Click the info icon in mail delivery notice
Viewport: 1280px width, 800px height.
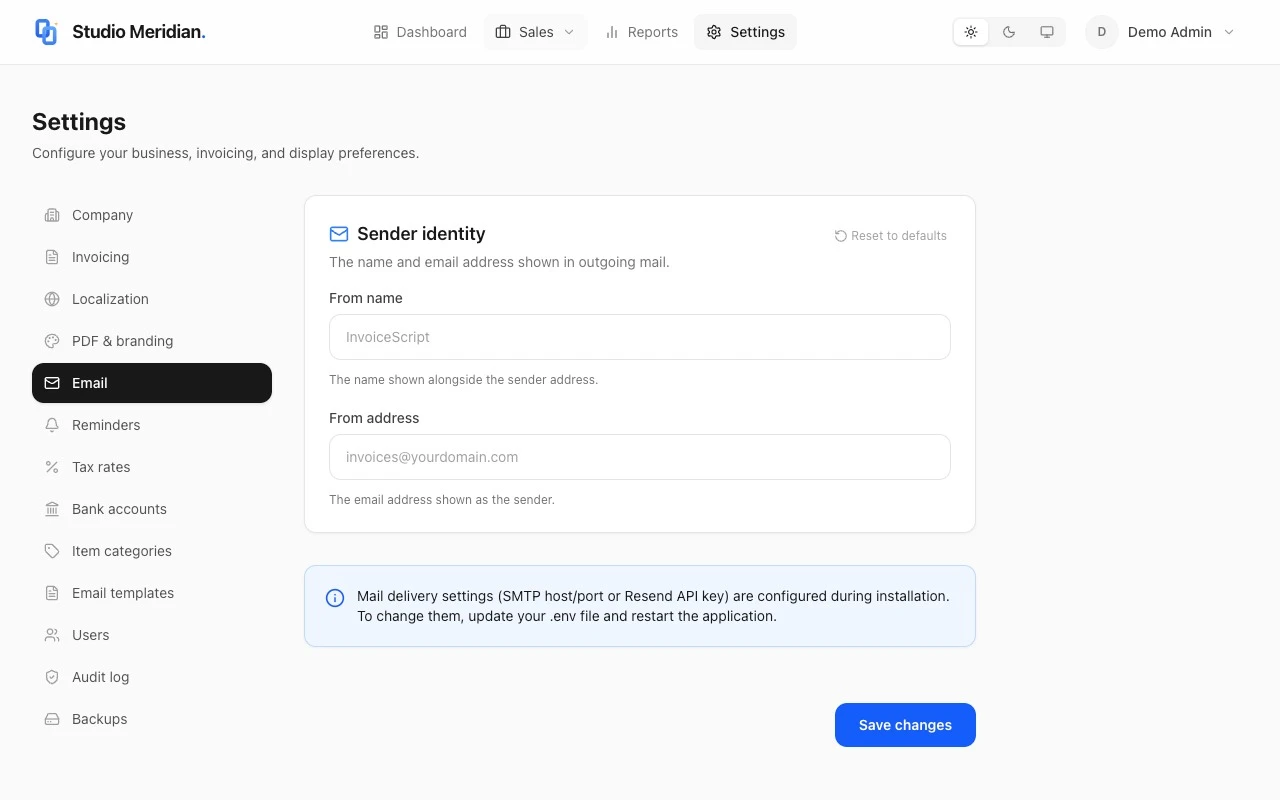click(335, 598)
